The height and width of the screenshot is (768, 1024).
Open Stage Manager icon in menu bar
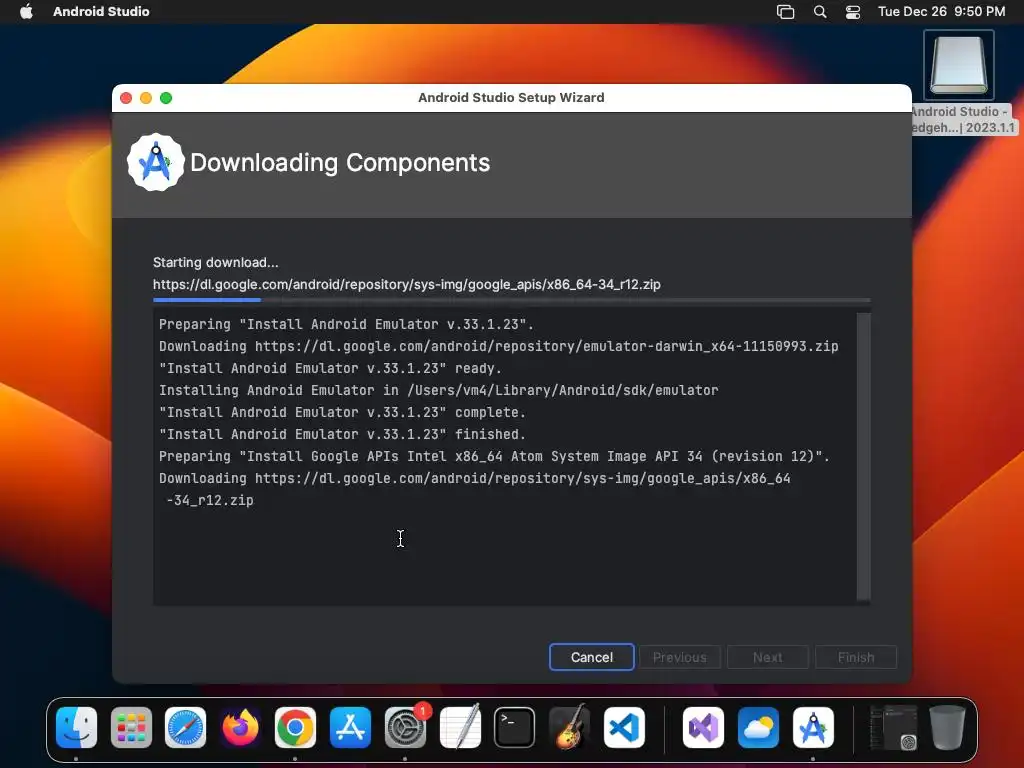pos(786,12)
